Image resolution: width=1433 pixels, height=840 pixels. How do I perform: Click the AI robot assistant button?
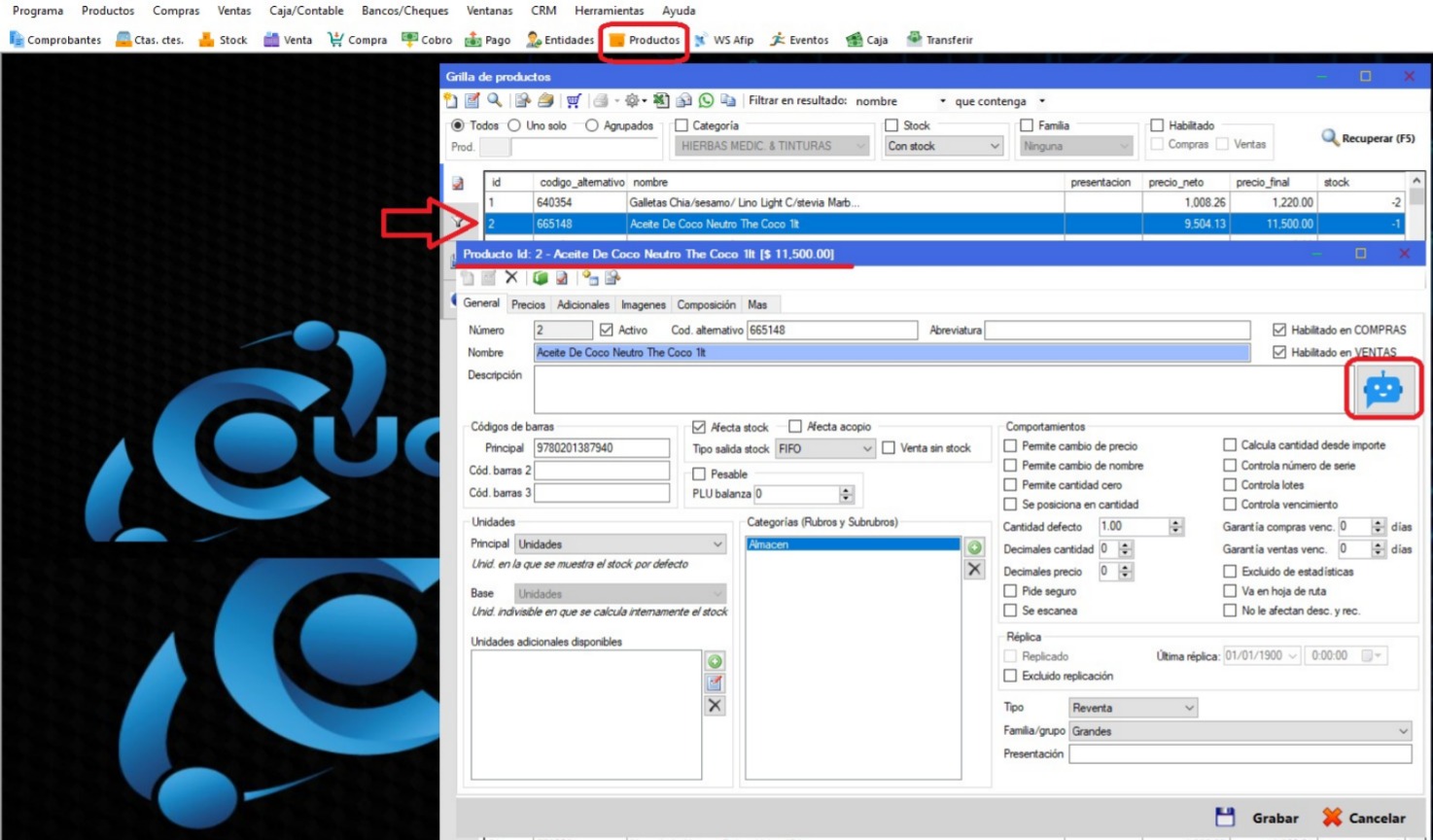1382,389
